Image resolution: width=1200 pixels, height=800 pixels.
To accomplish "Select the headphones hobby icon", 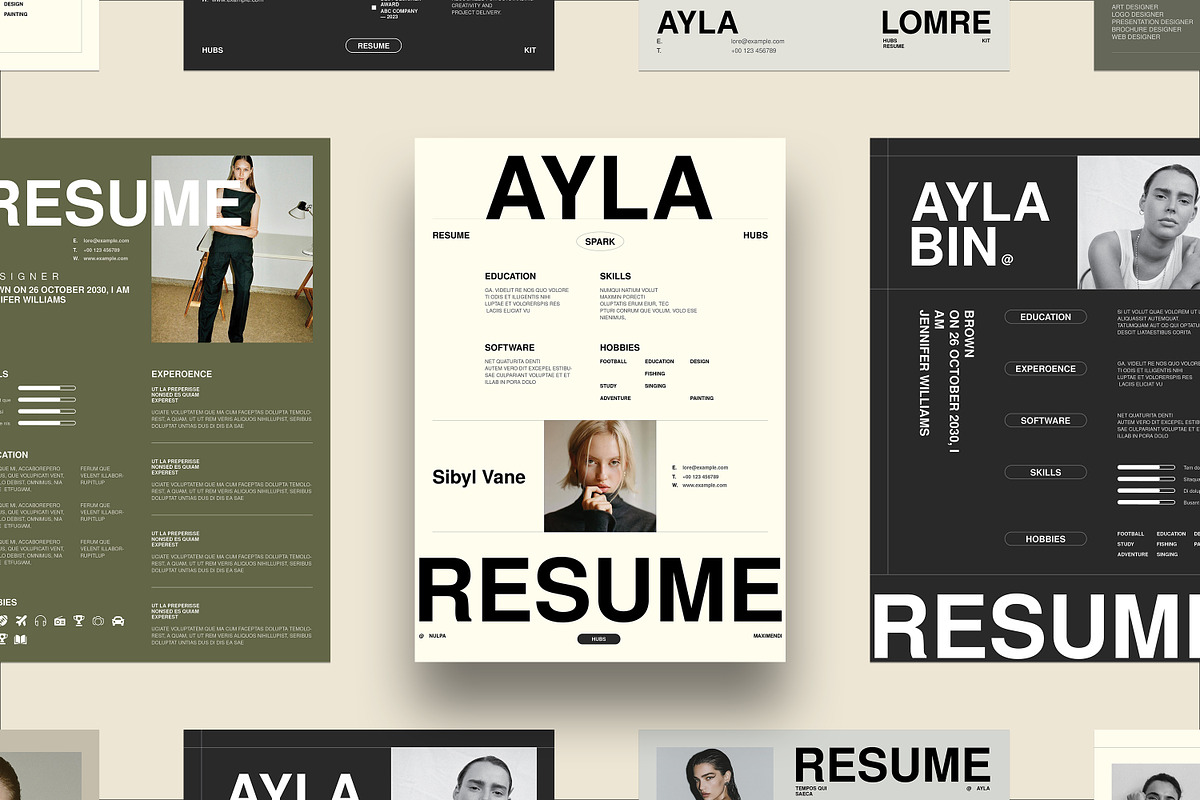I will pos(41,621).
